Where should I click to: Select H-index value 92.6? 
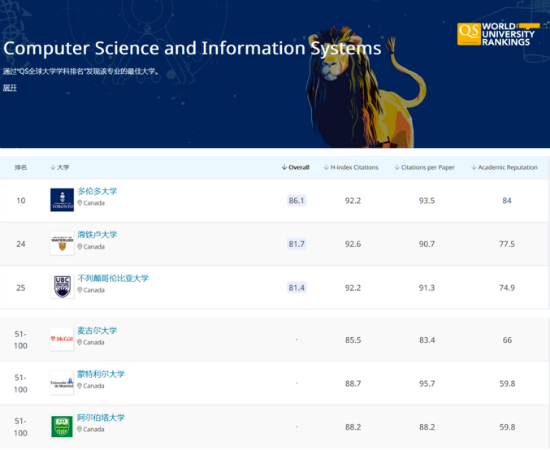353,244
